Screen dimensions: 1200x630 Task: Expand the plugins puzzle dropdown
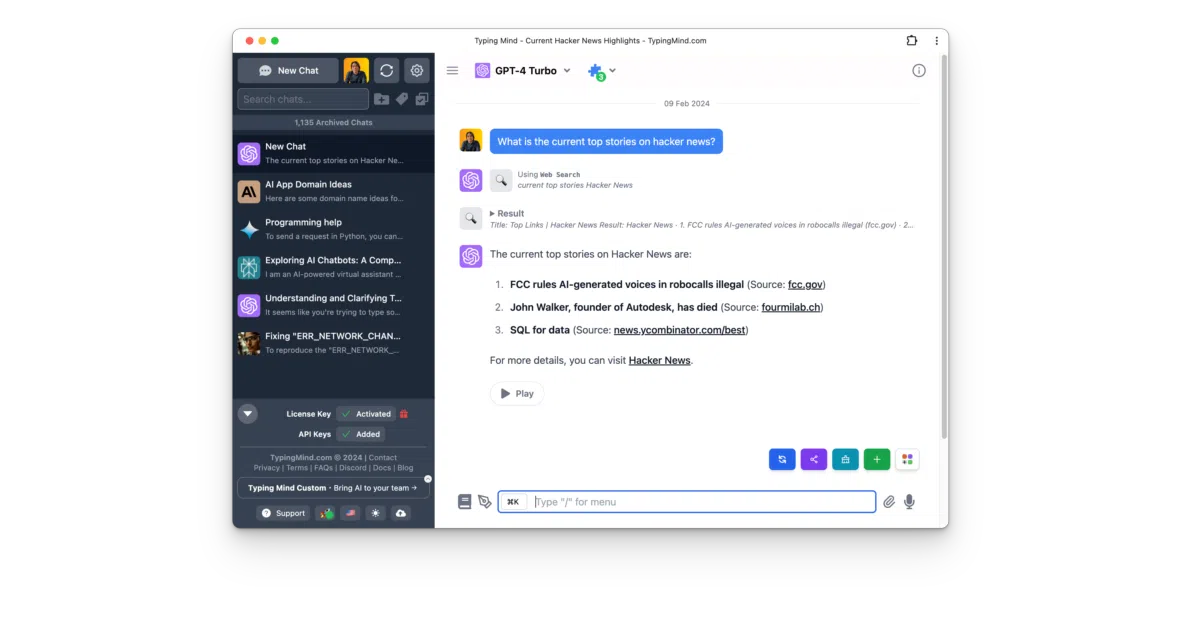pyautogui.click(x=601, y=71)
